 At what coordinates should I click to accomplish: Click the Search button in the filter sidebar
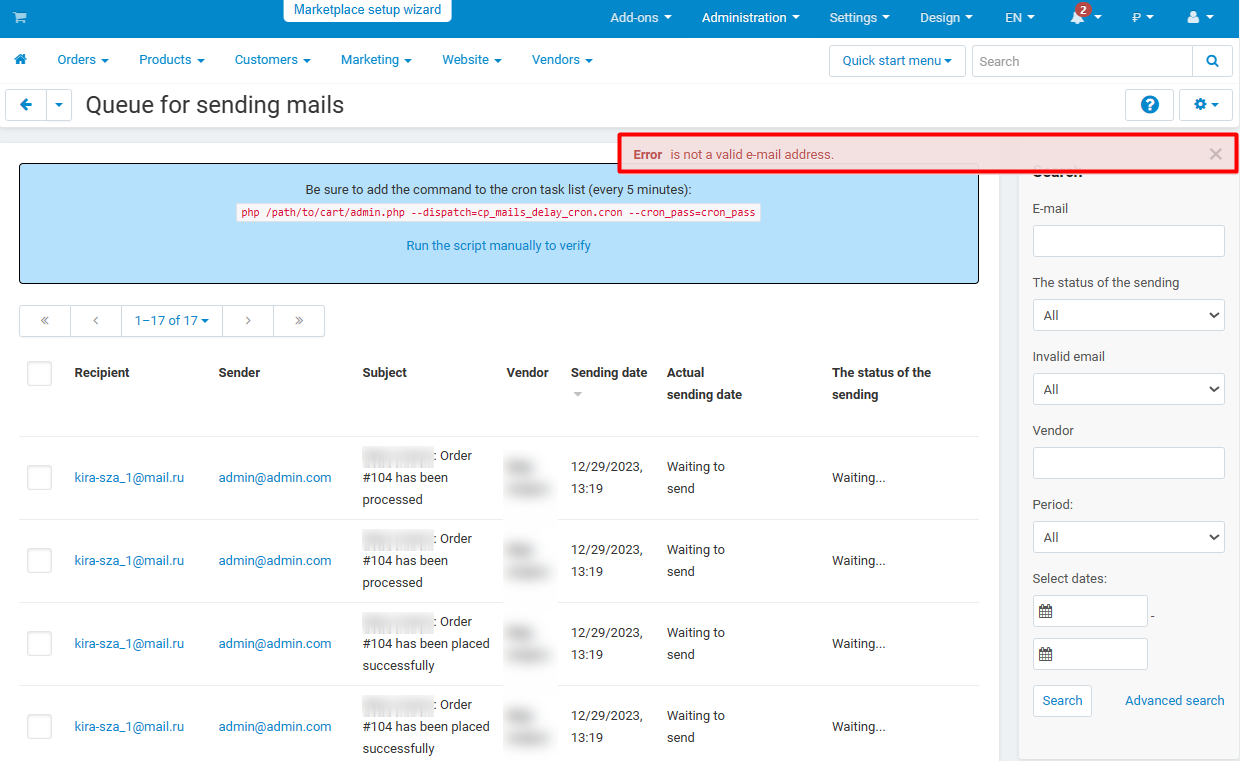1062,701
